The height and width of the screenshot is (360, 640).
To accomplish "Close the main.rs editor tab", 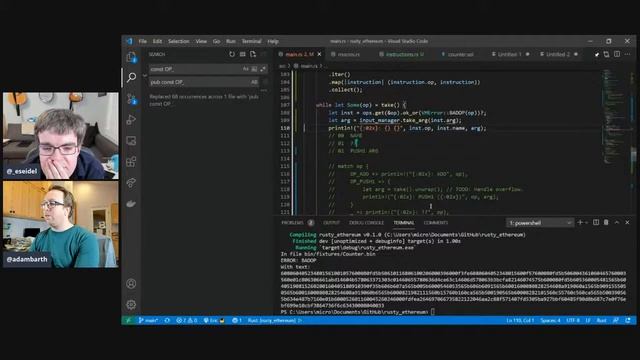I will (x=319, y=54).
